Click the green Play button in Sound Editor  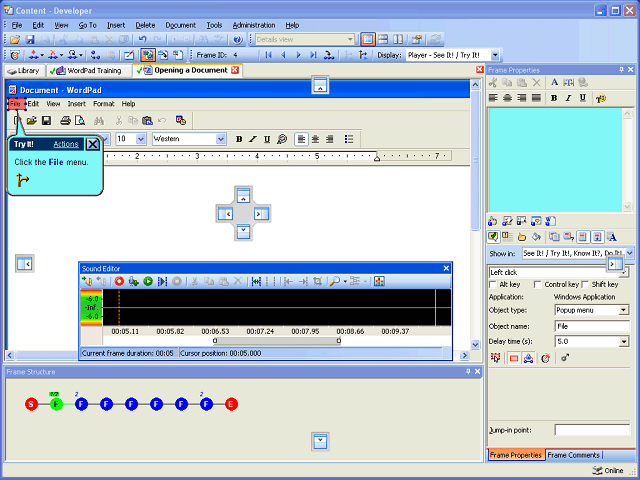[x=148, y=281]
